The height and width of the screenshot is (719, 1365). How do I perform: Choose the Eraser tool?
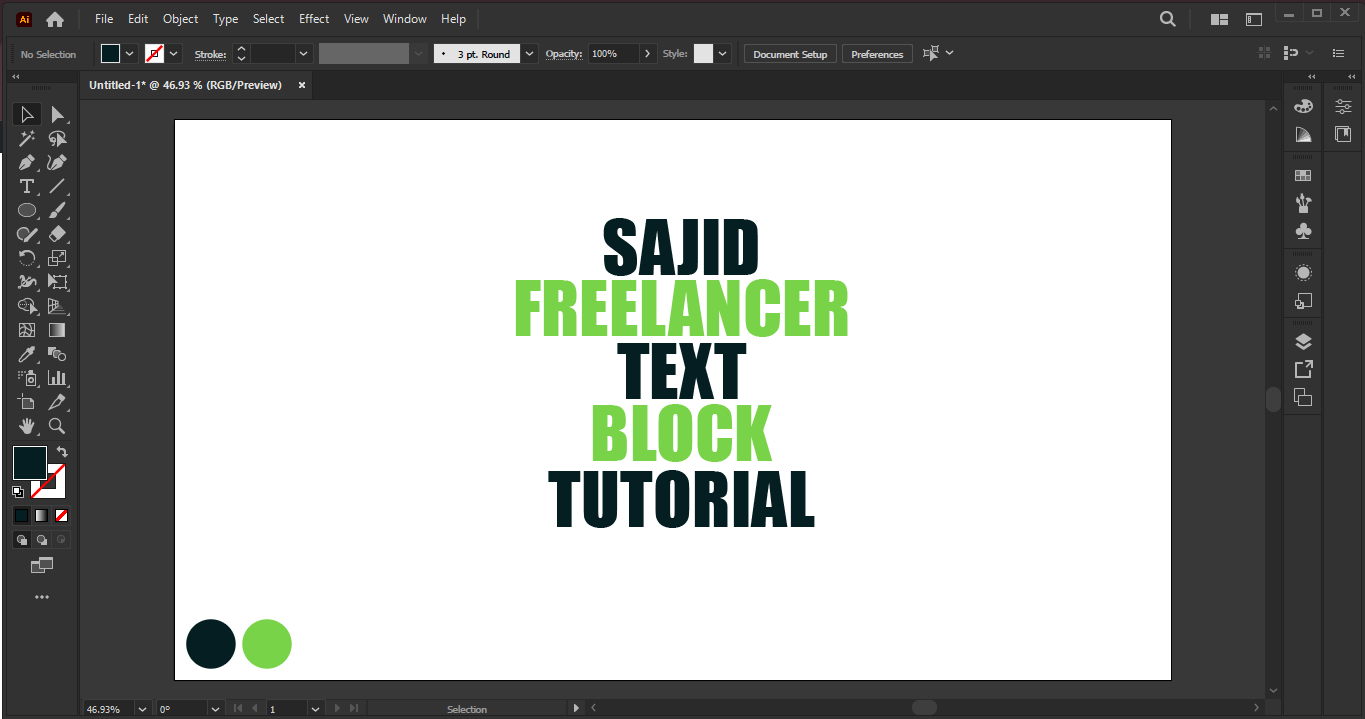(x=58, y=234)
